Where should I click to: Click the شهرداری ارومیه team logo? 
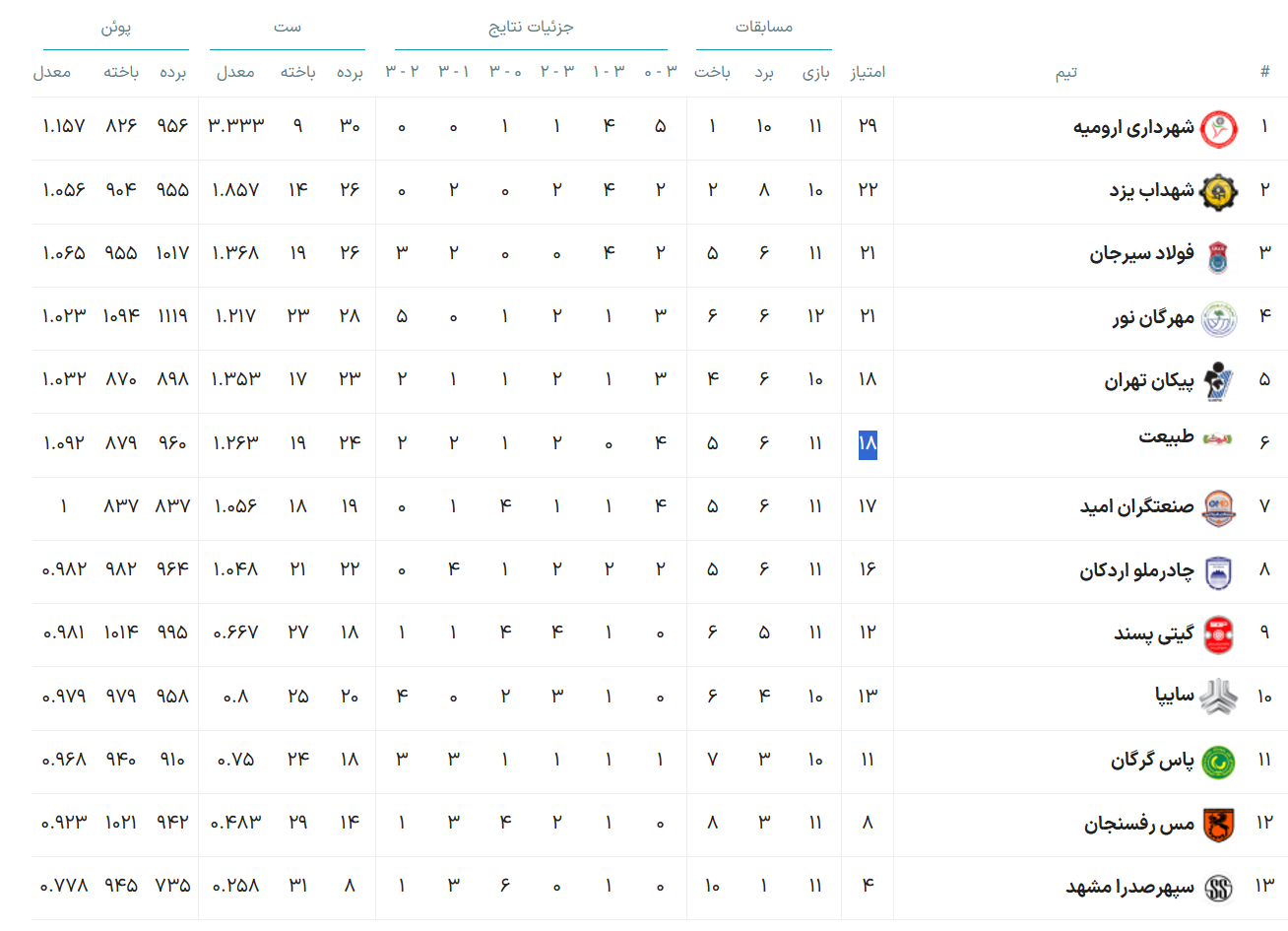tap(1219, 128)
